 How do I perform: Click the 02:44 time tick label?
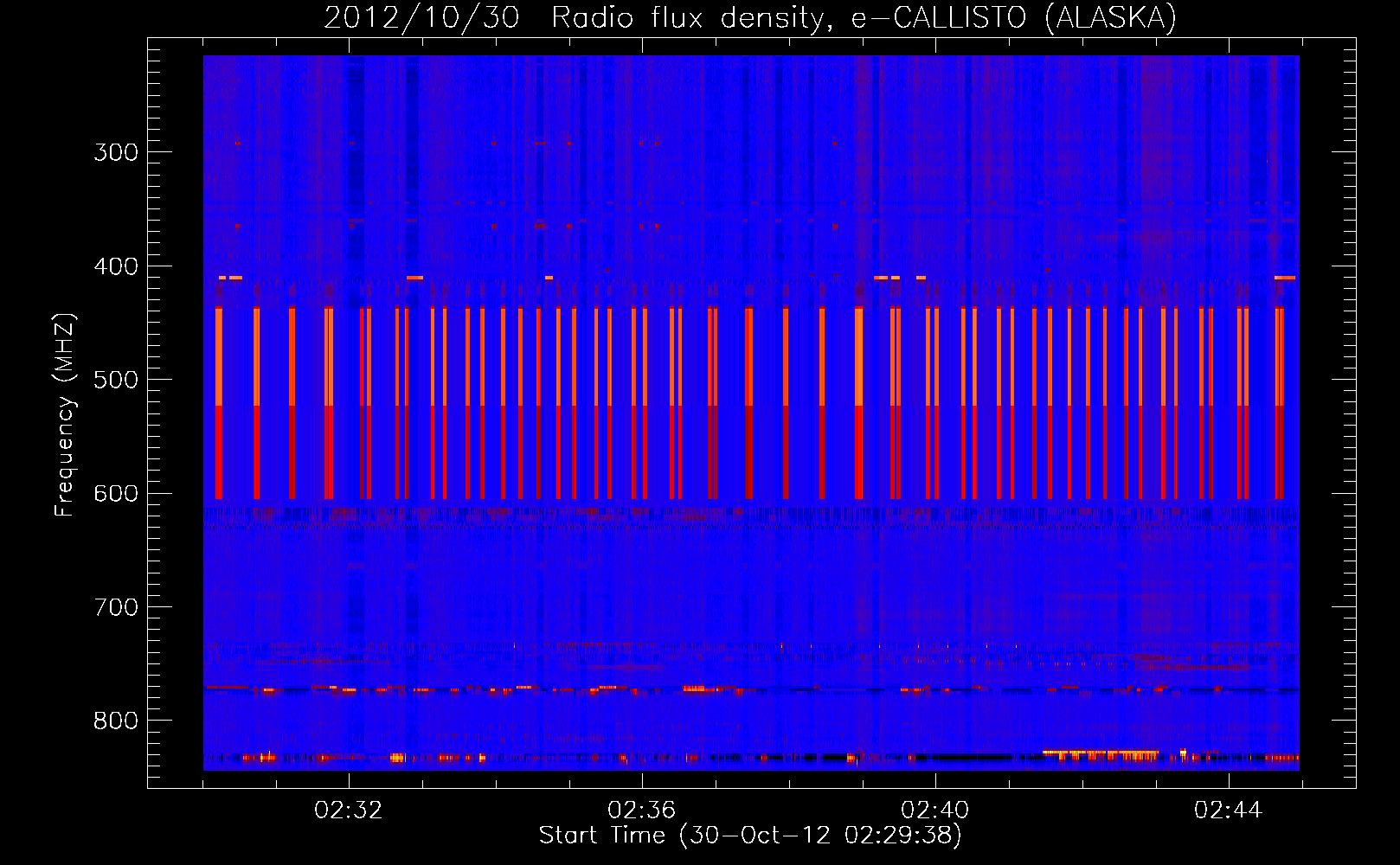pos(1229,811)
